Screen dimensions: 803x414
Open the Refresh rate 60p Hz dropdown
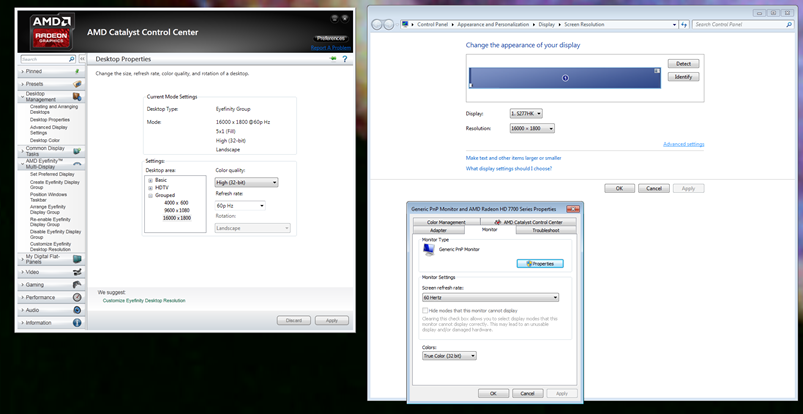point(240,205)
